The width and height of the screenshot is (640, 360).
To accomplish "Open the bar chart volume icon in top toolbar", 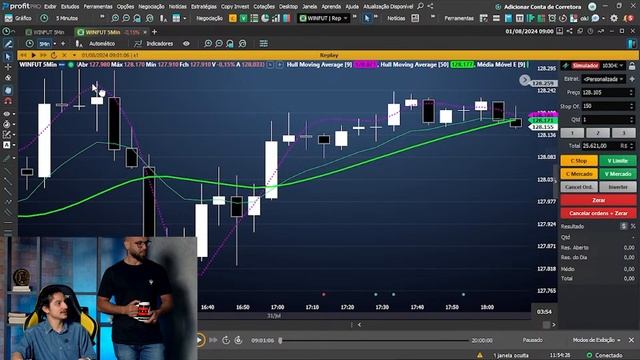I will 276,18.
